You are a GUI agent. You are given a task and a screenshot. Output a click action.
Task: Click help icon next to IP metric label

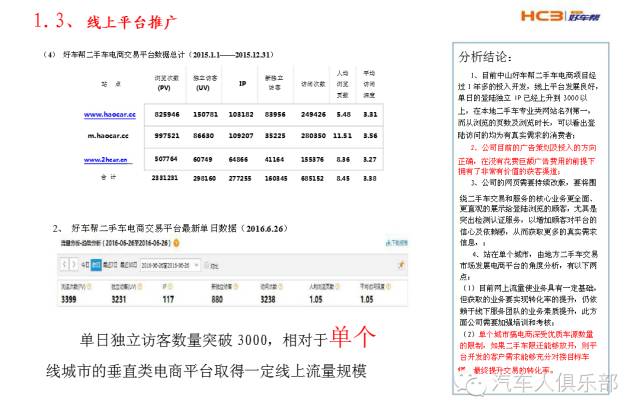(x=171, y=287)
